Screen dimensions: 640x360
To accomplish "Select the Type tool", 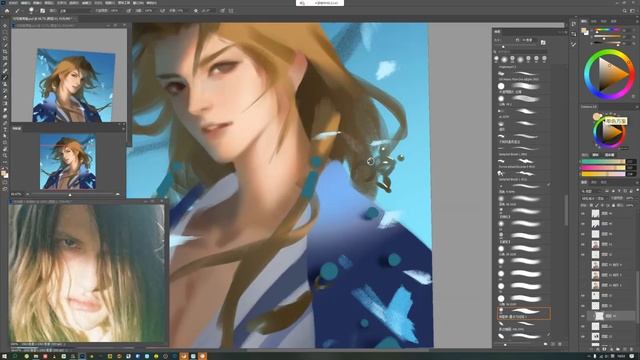I will [5, 130].
